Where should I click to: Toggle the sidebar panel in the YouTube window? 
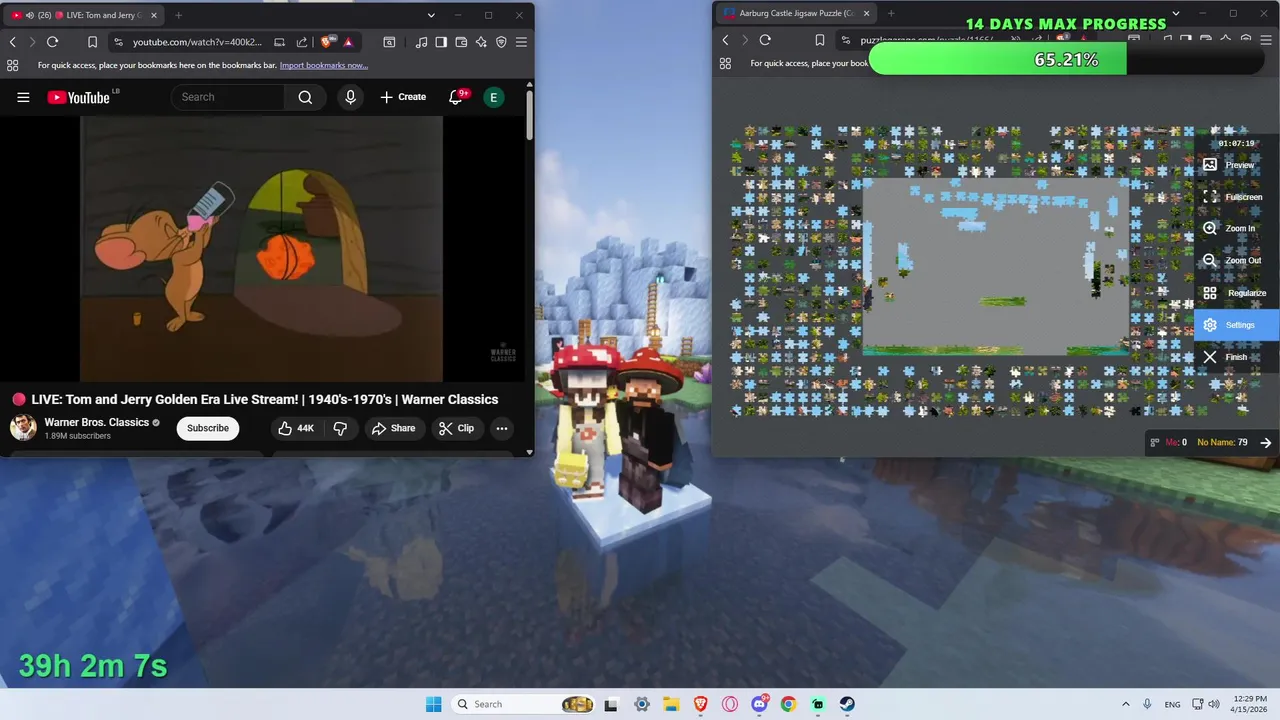(x=441, y=42)
